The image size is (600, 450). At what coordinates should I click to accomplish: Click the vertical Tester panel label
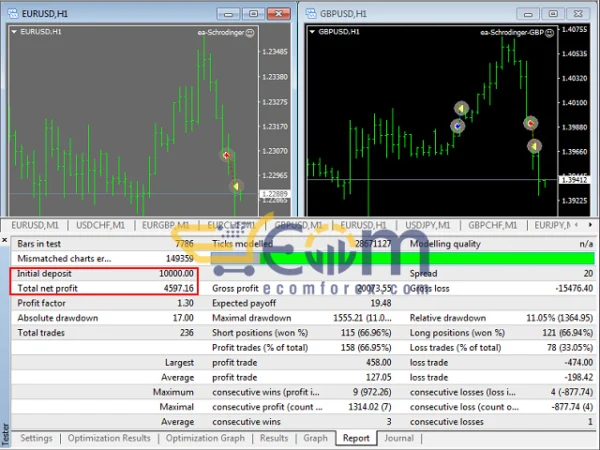coord(5,434)
